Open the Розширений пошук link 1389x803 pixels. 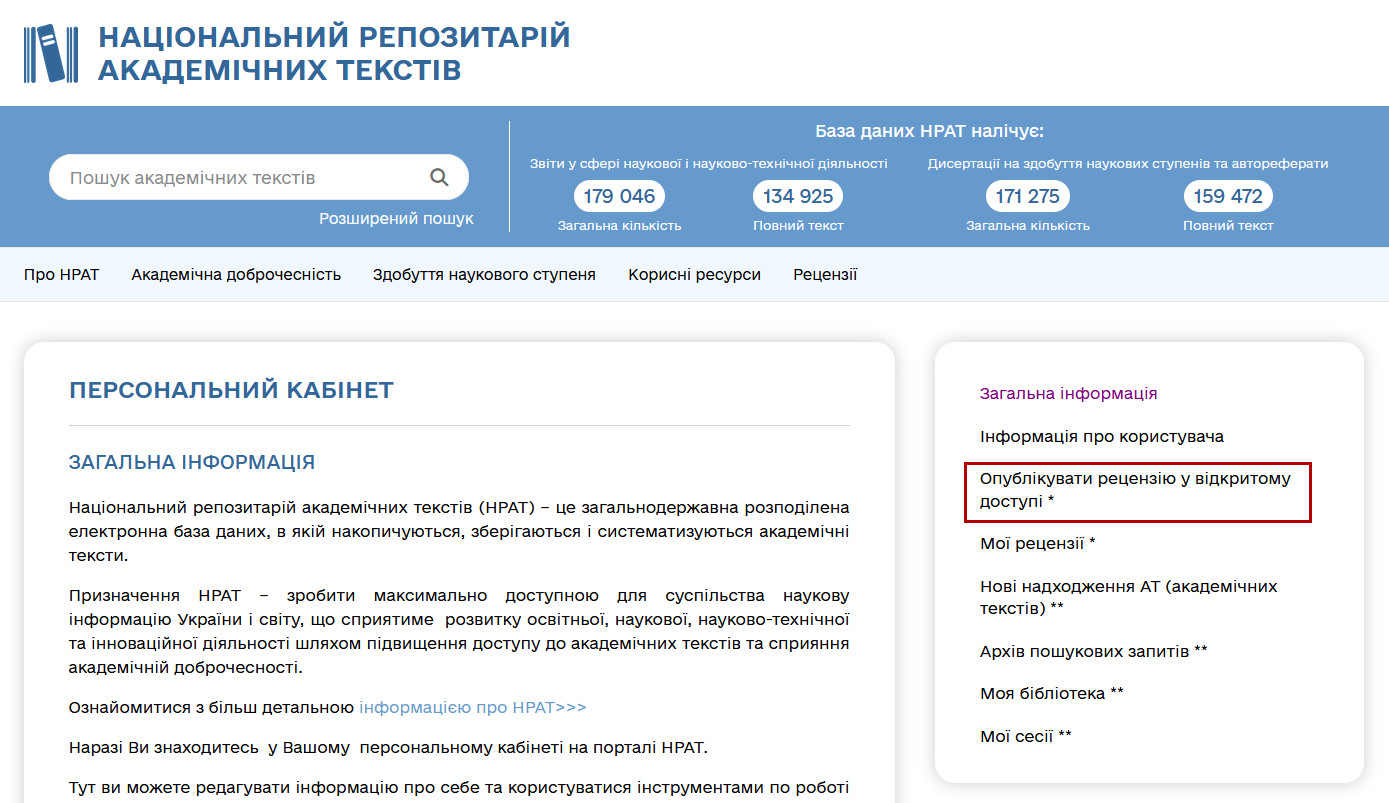[396, 218]
